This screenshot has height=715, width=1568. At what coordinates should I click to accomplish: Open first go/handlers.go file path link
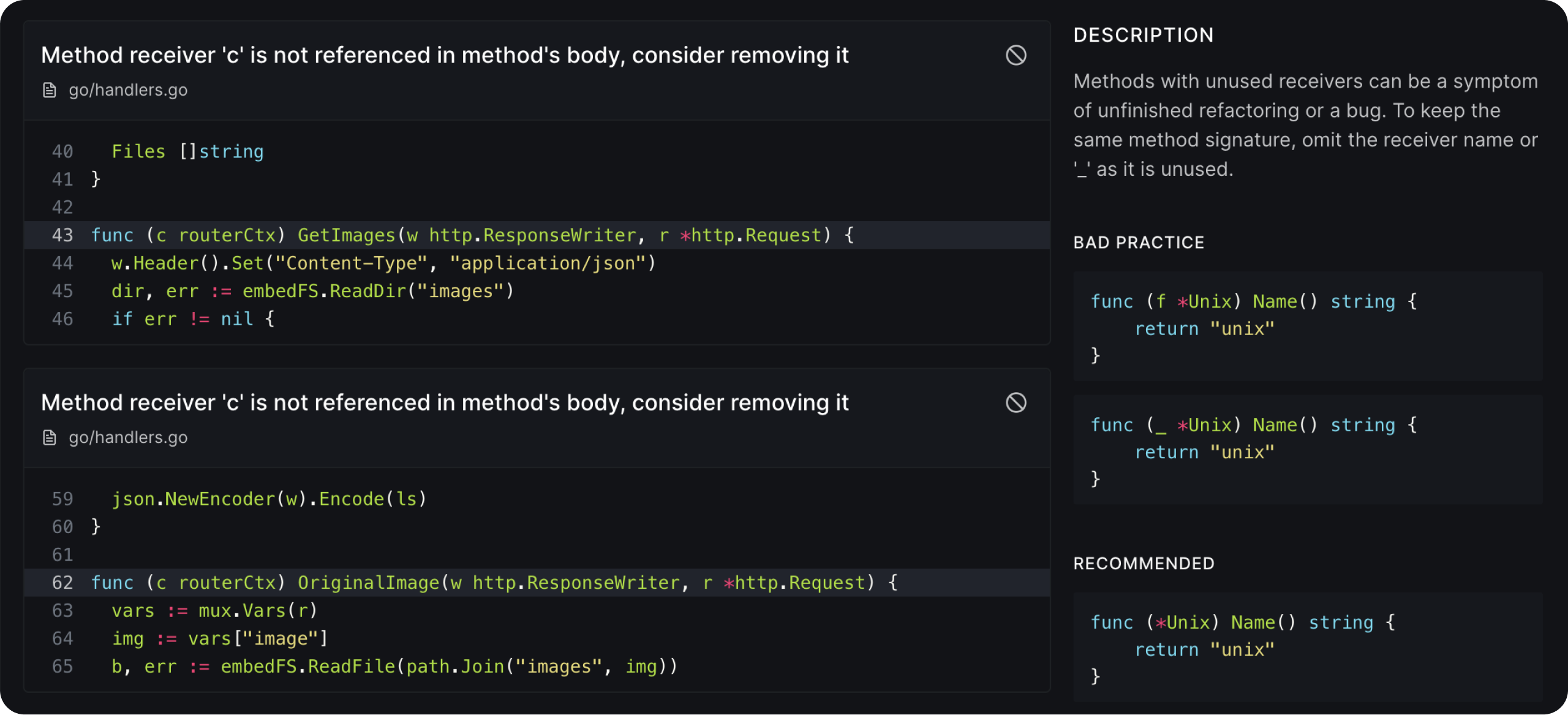pyautogui.click(x=128, y=90)
